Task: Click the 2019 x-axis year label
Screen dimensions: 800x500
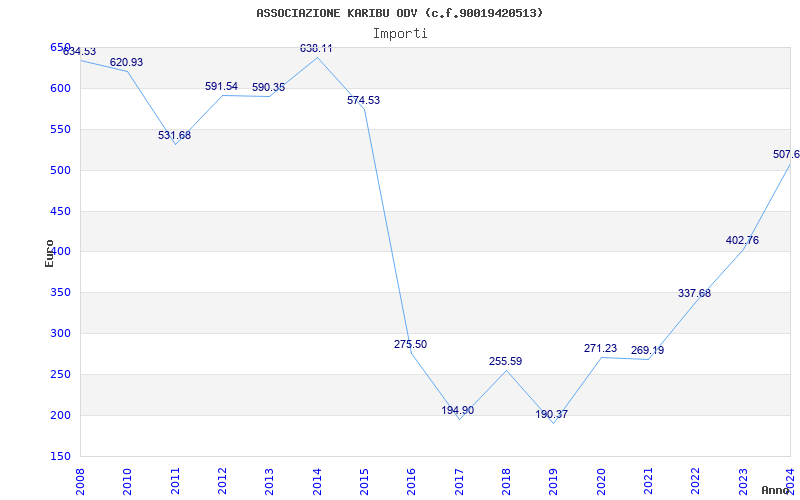Action: (x=554, y=482)
